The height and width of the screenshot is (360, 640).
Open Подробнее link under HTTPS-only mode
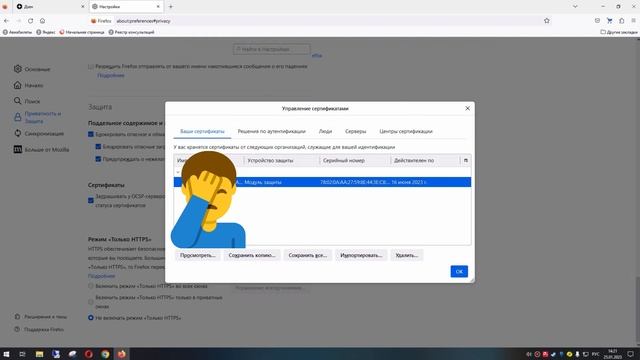102,276
